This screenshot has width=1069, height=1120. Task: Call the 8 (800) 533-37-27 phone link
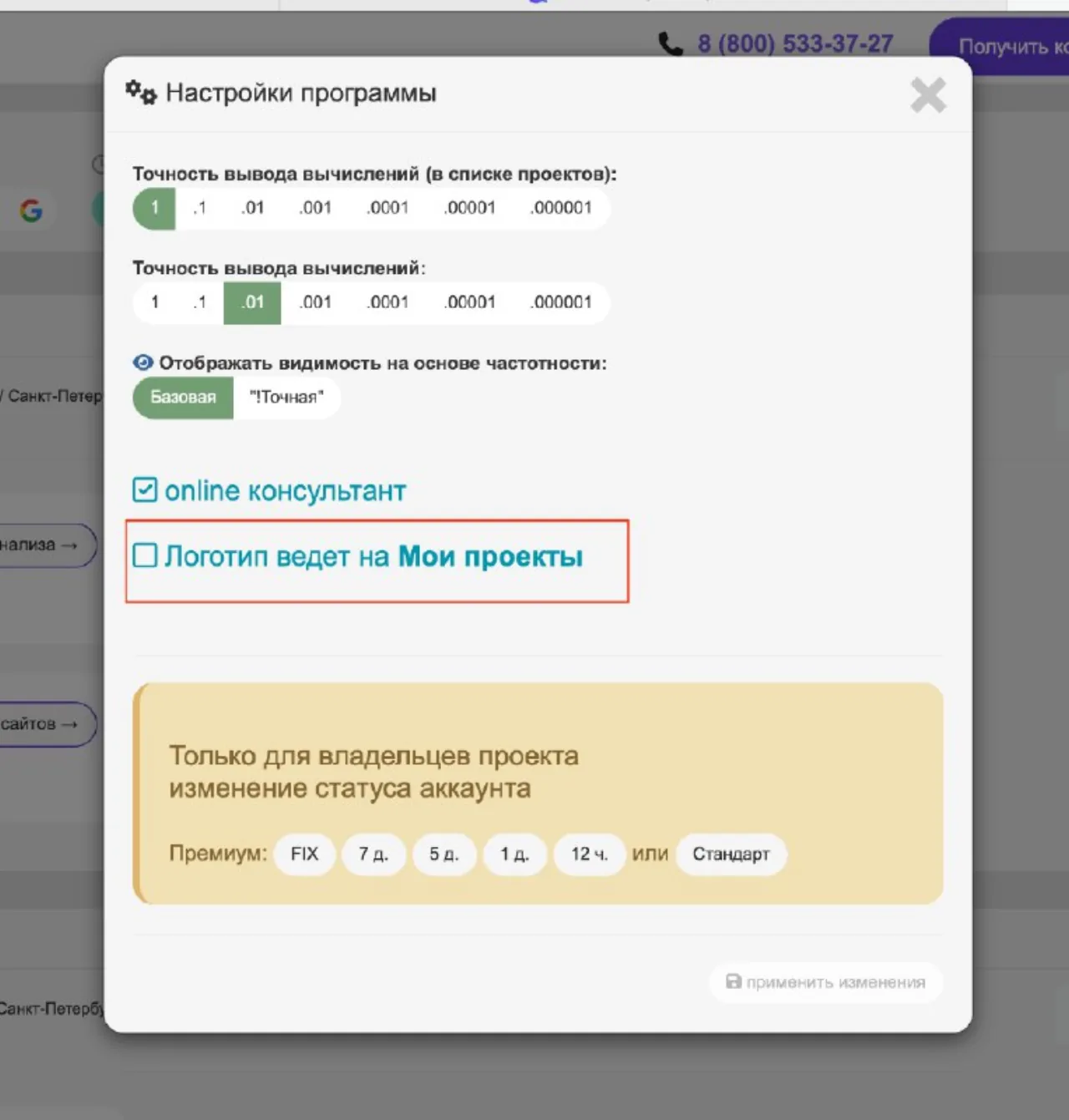coord(796,43)
